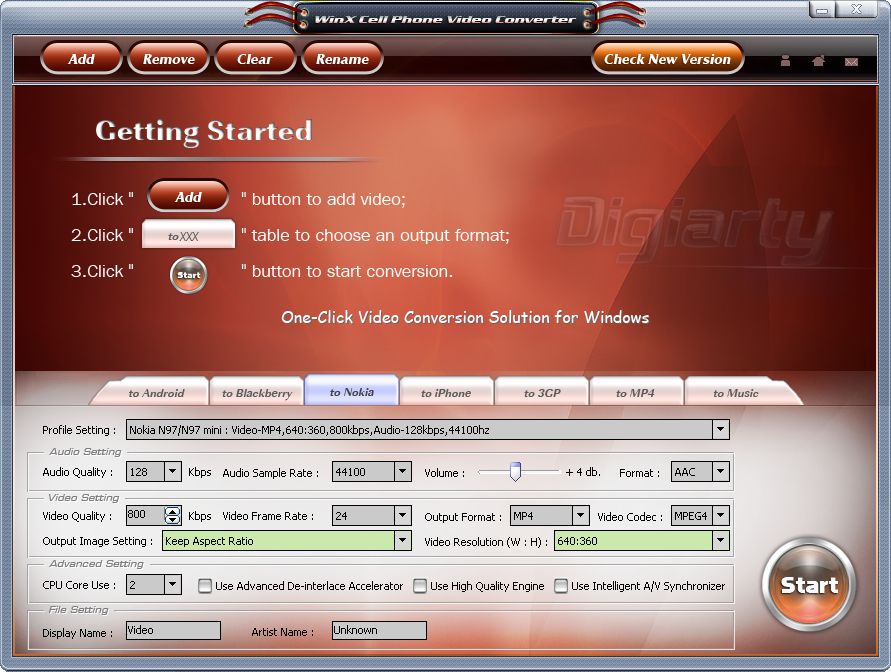Viewport: 891px width, 672px height.
Task: Open the Audio Sample Rate dropdown
Action: 402,471
